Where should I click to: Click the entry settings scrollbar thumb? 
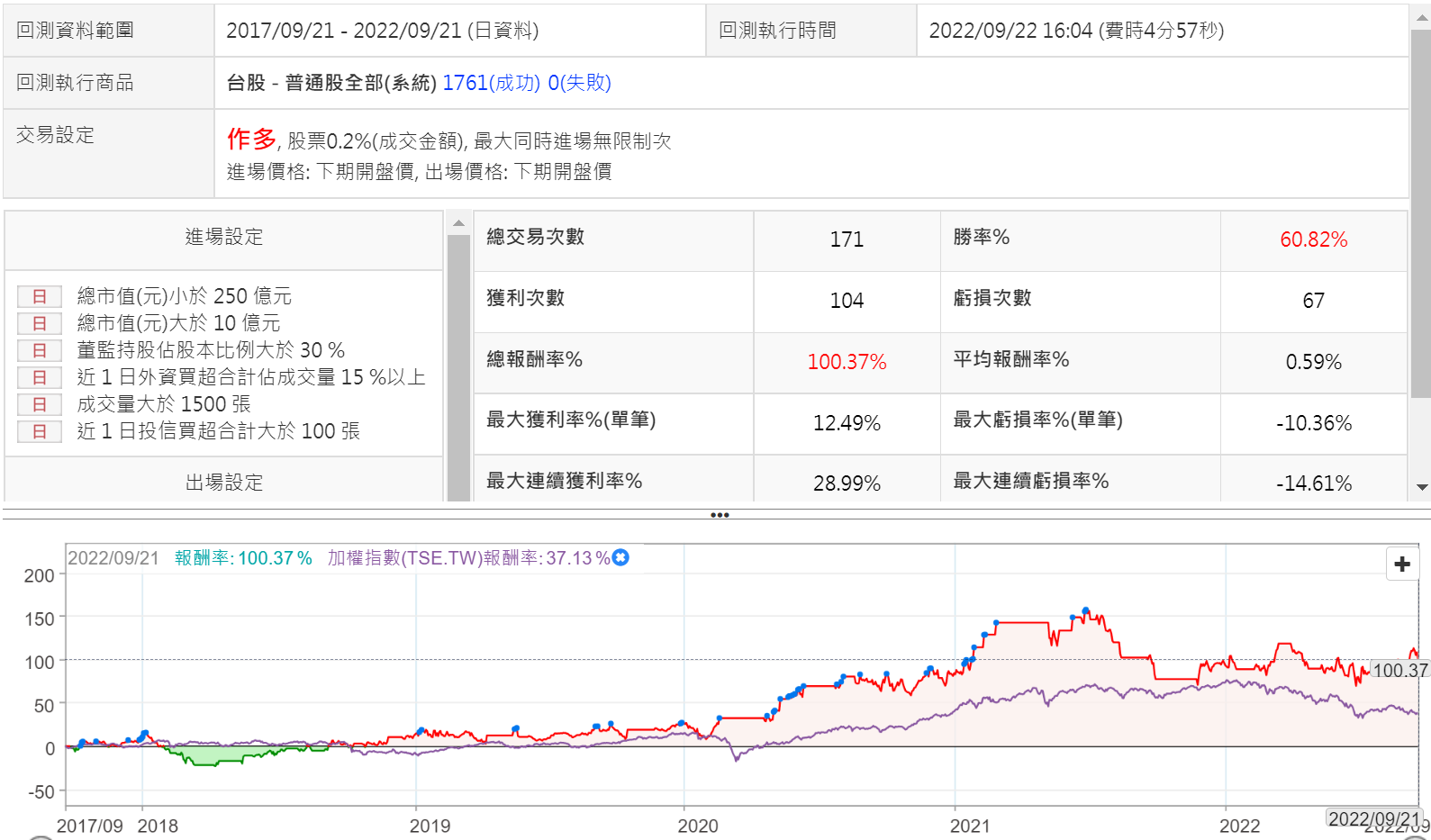458,360
